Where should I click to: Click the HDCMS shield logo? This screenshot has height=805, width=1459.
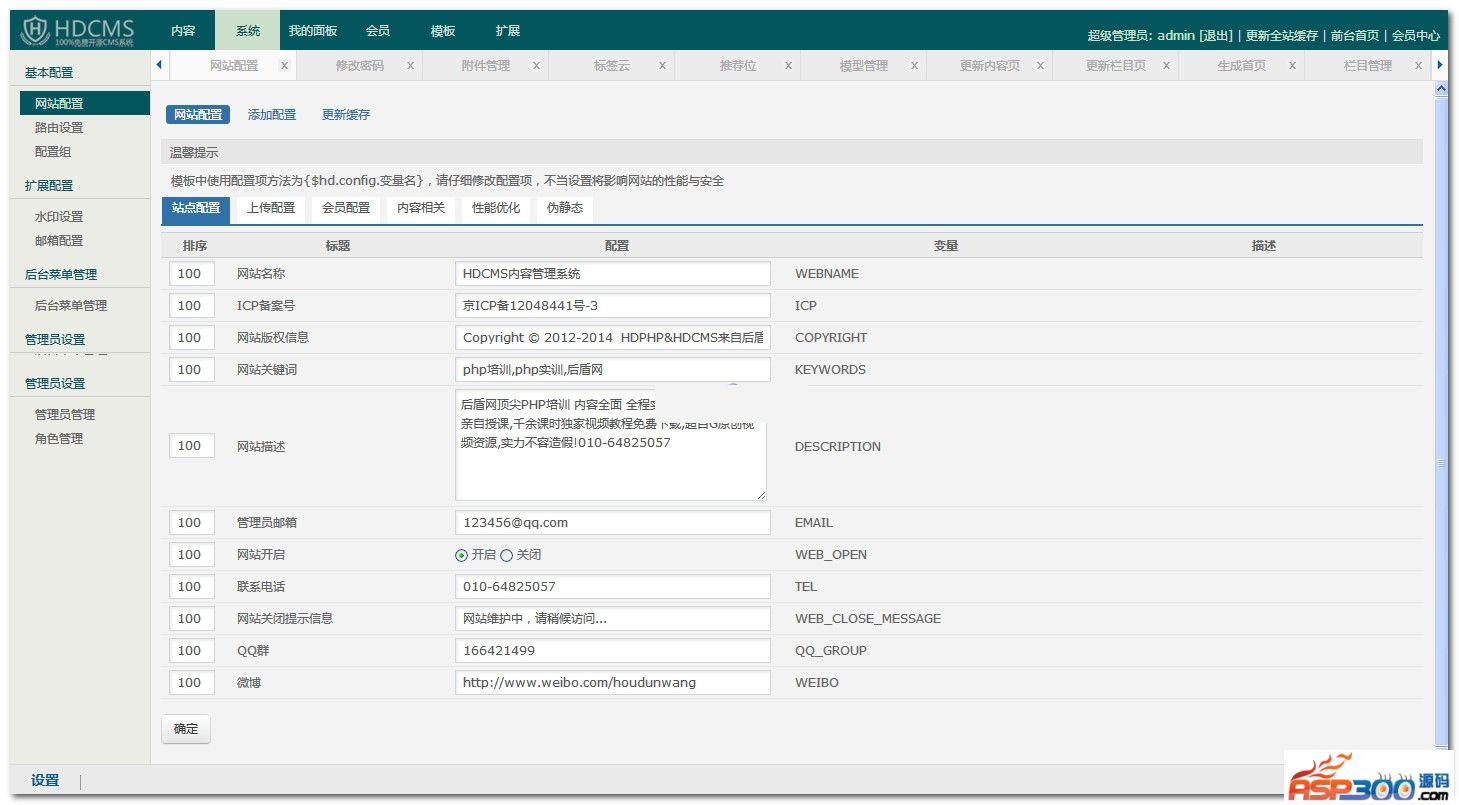click(35, 31)
